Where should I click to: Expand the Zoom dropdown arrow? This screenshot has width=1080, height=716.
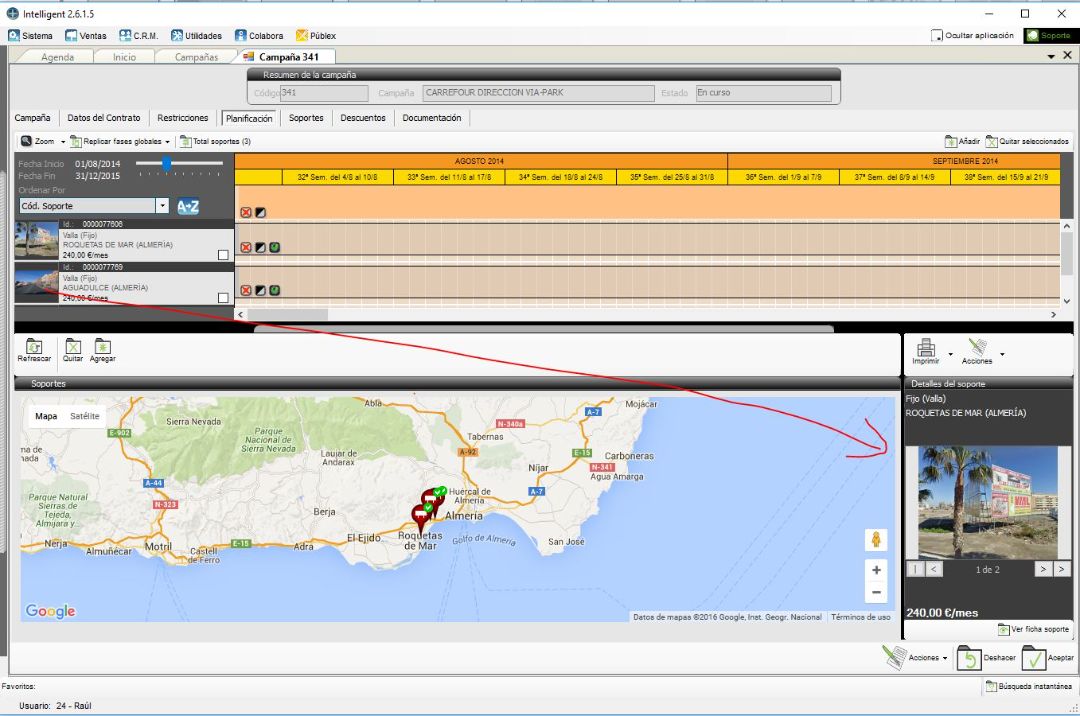click(63, 142)
